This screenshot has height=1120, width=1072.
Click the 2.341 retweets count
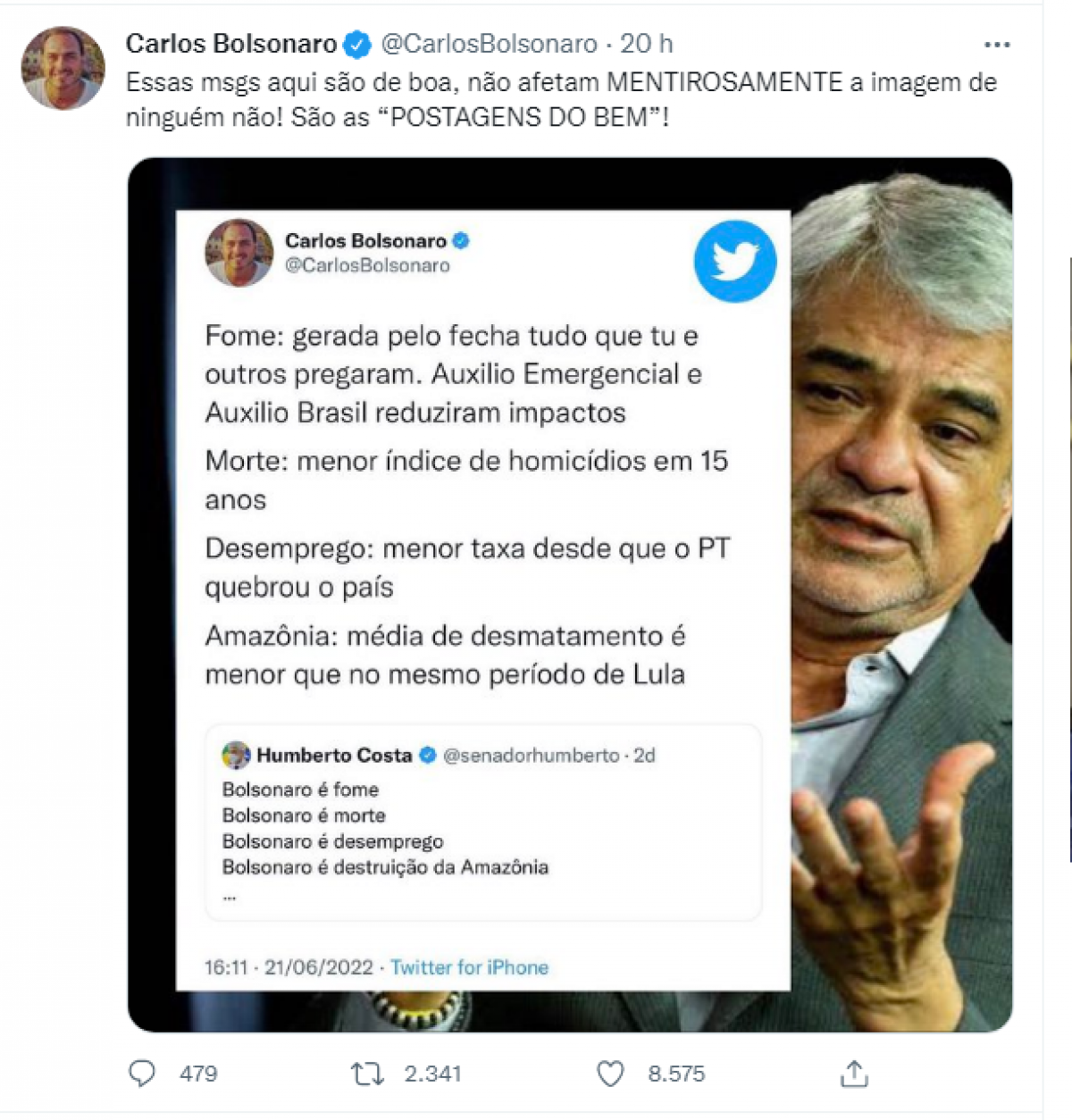point(432,1073)
